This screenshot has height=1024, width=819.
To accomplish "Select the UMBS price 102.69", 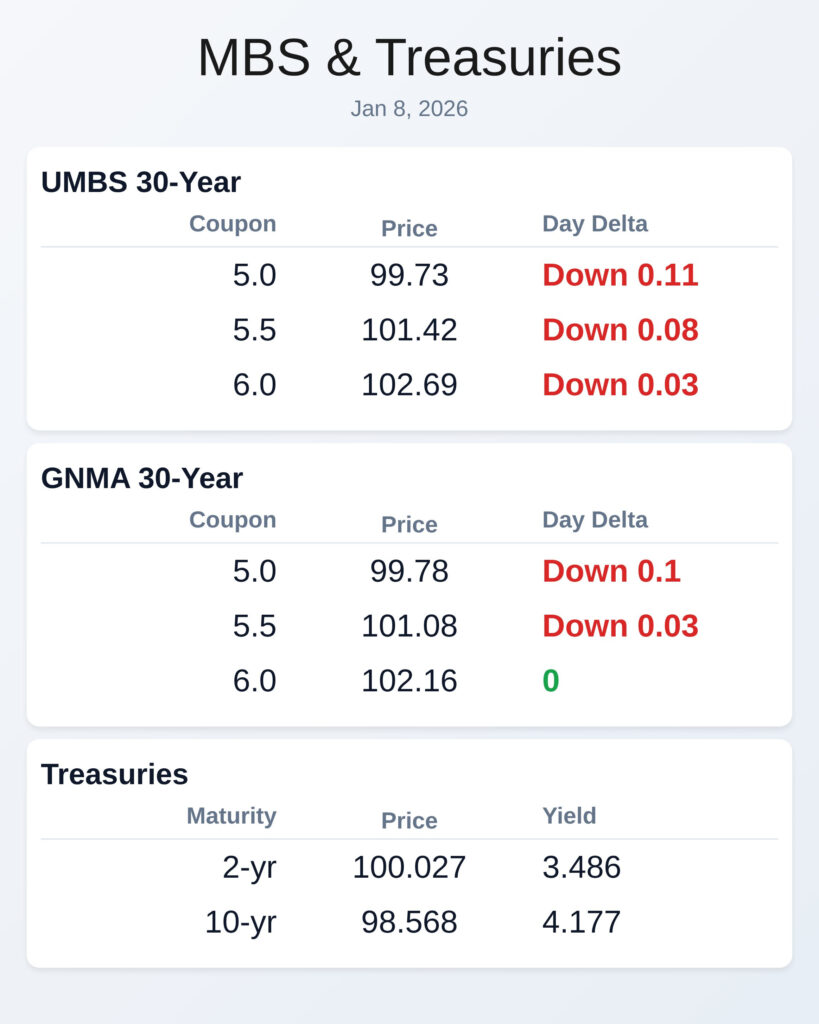I will pyautogui.click(x=409, y=385).
